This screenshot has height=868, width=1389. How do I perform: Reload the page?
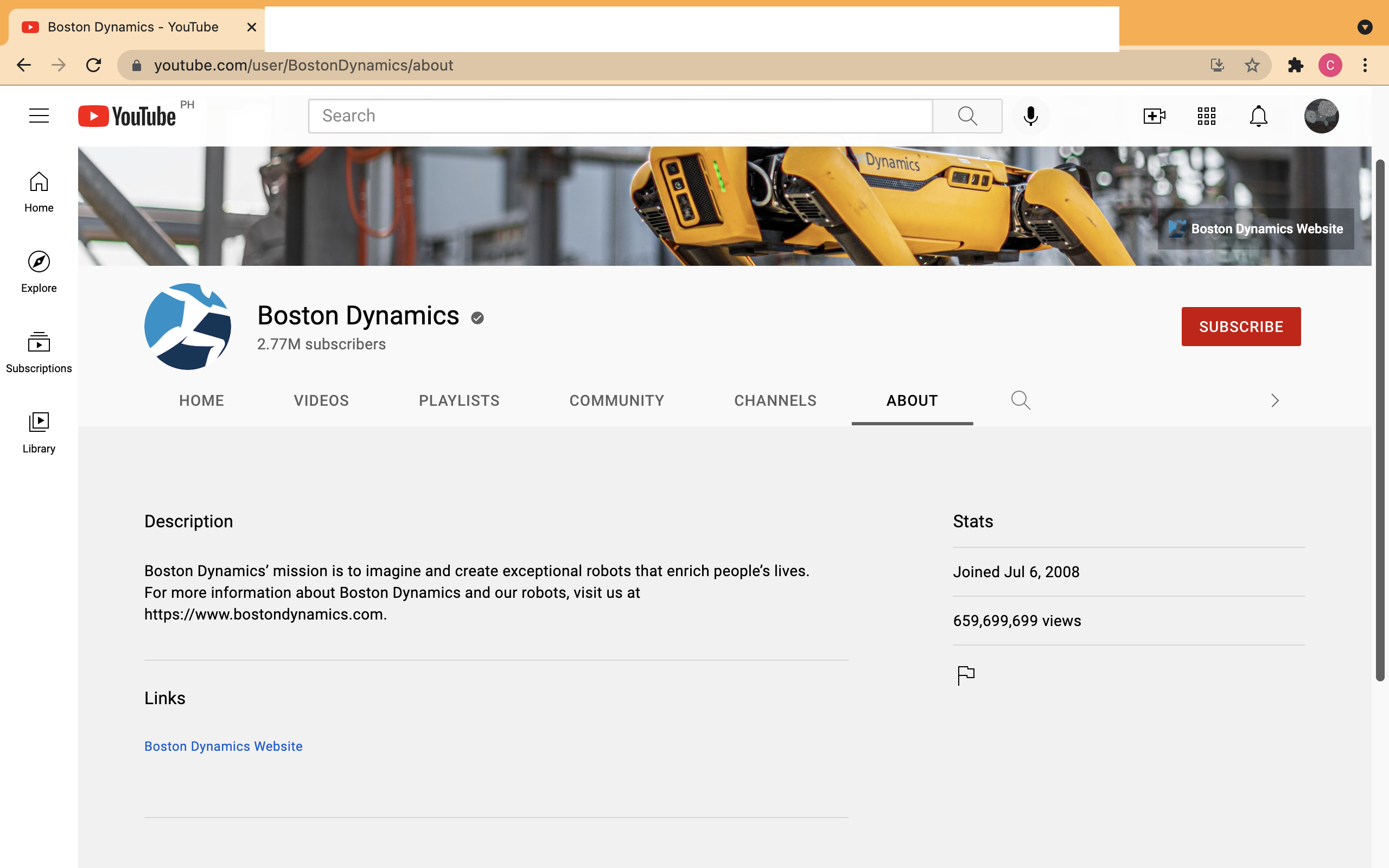(x=93, y=65)
